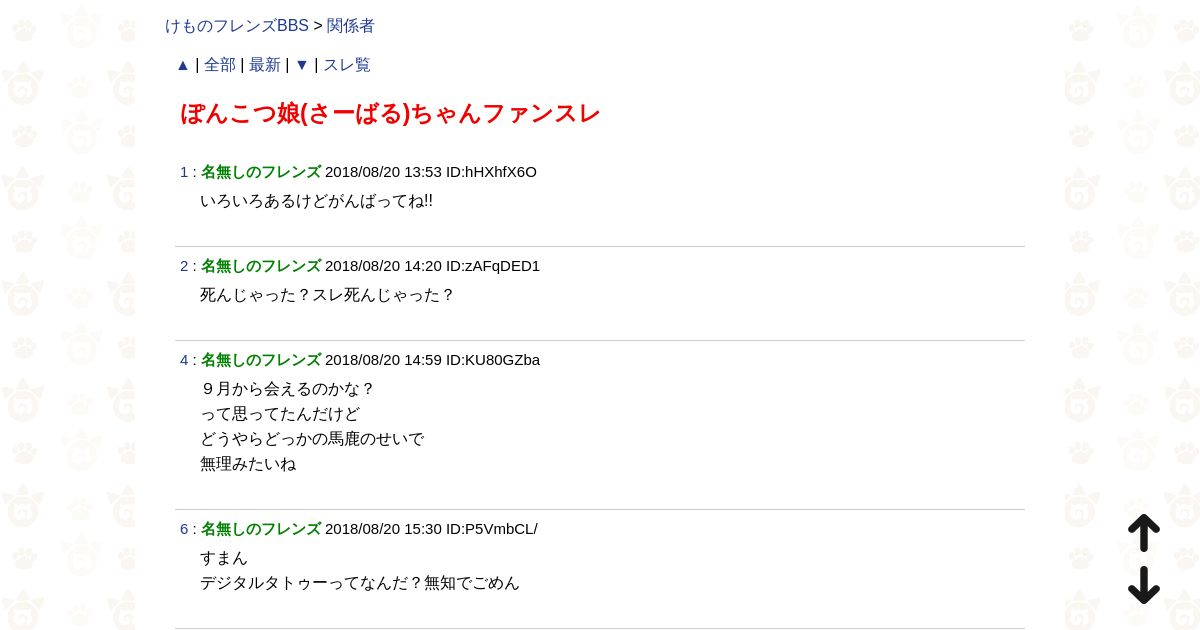Click 名無しのフレンズ name in post 4
1200x630 pixels.
pyautogui.click(x=261, y=360)
